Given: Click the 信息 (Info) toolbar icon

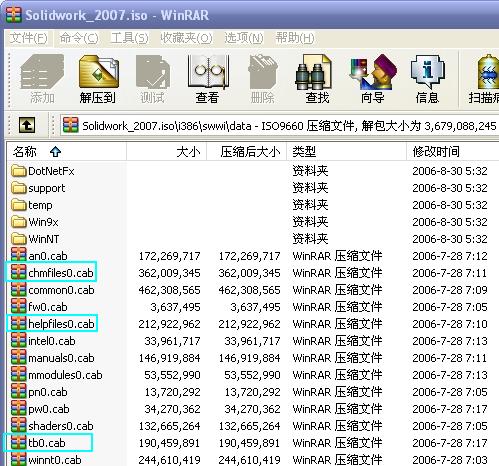Looking at the screenshot, I should 427,72.
